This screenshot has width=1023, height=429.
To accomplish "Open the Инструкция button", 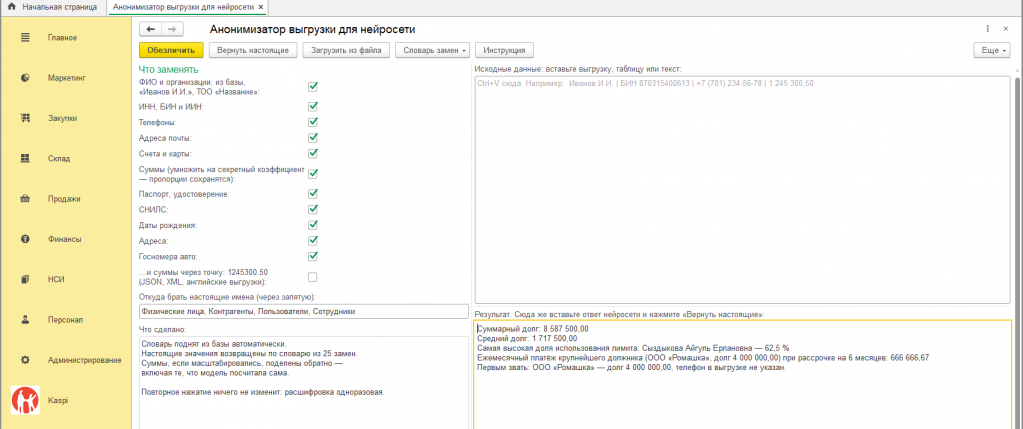I will click(505, 50).
